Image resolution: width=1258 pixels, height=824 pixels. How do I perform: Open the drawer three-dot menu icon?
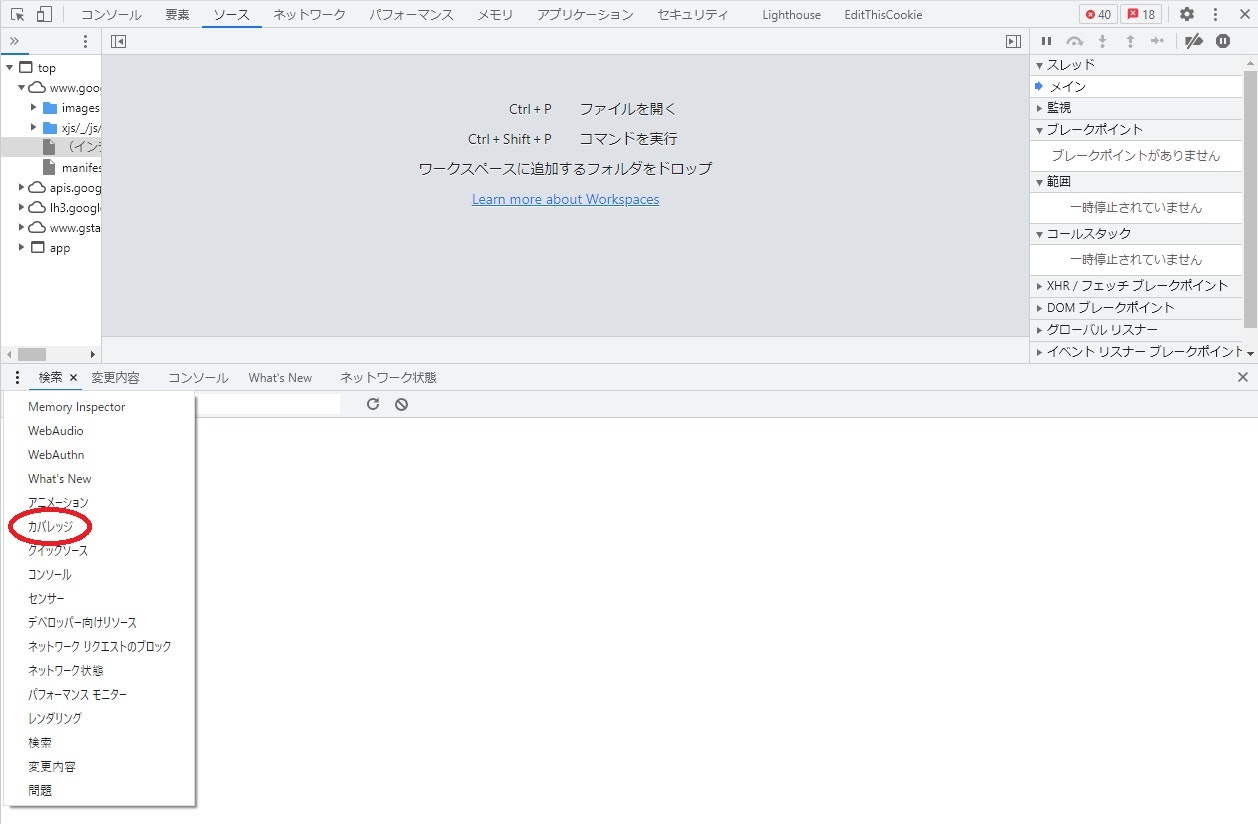coord(17,377)
